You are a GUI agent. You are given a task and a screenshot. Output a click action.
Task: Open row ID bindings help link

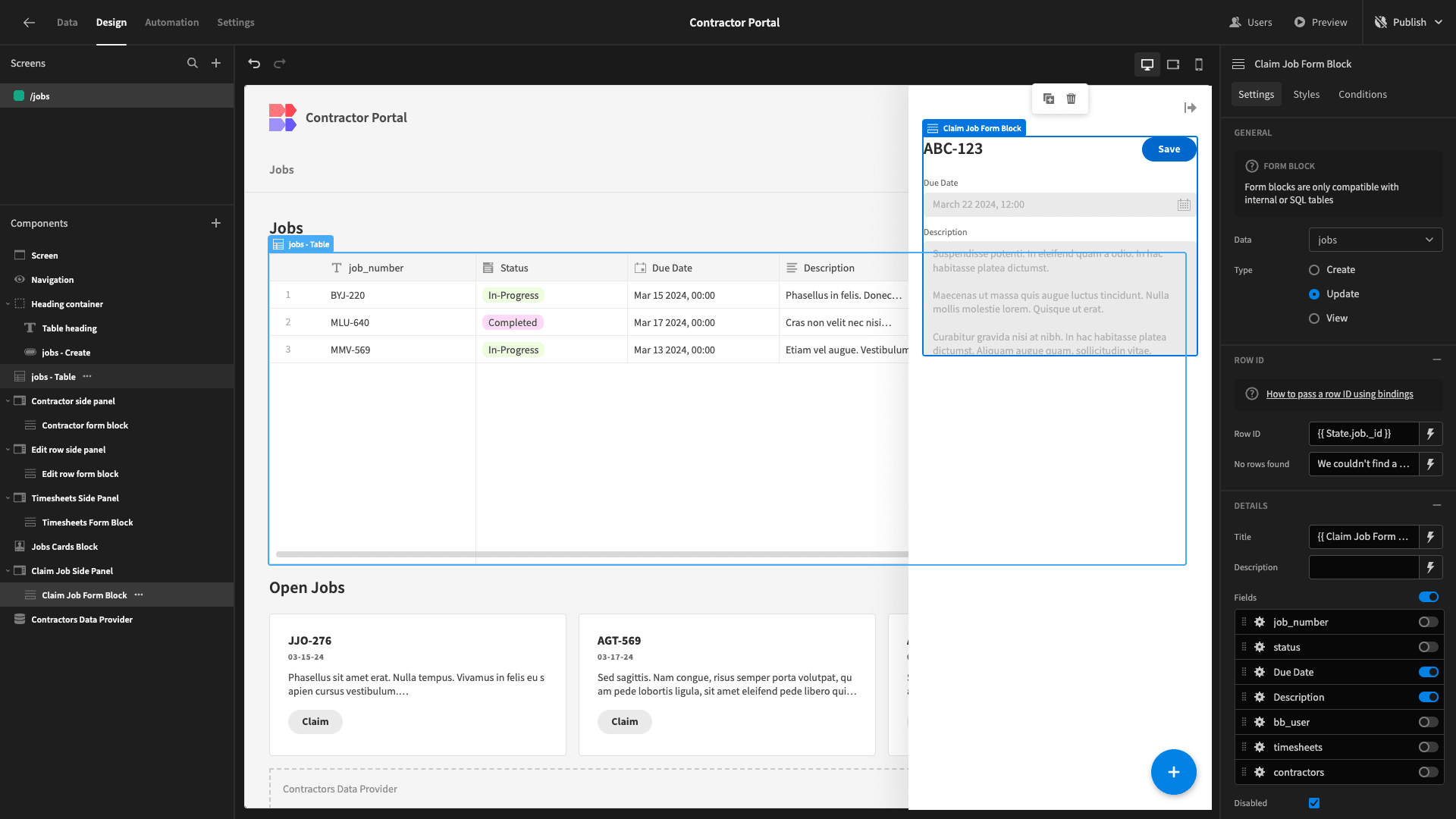1339,394
